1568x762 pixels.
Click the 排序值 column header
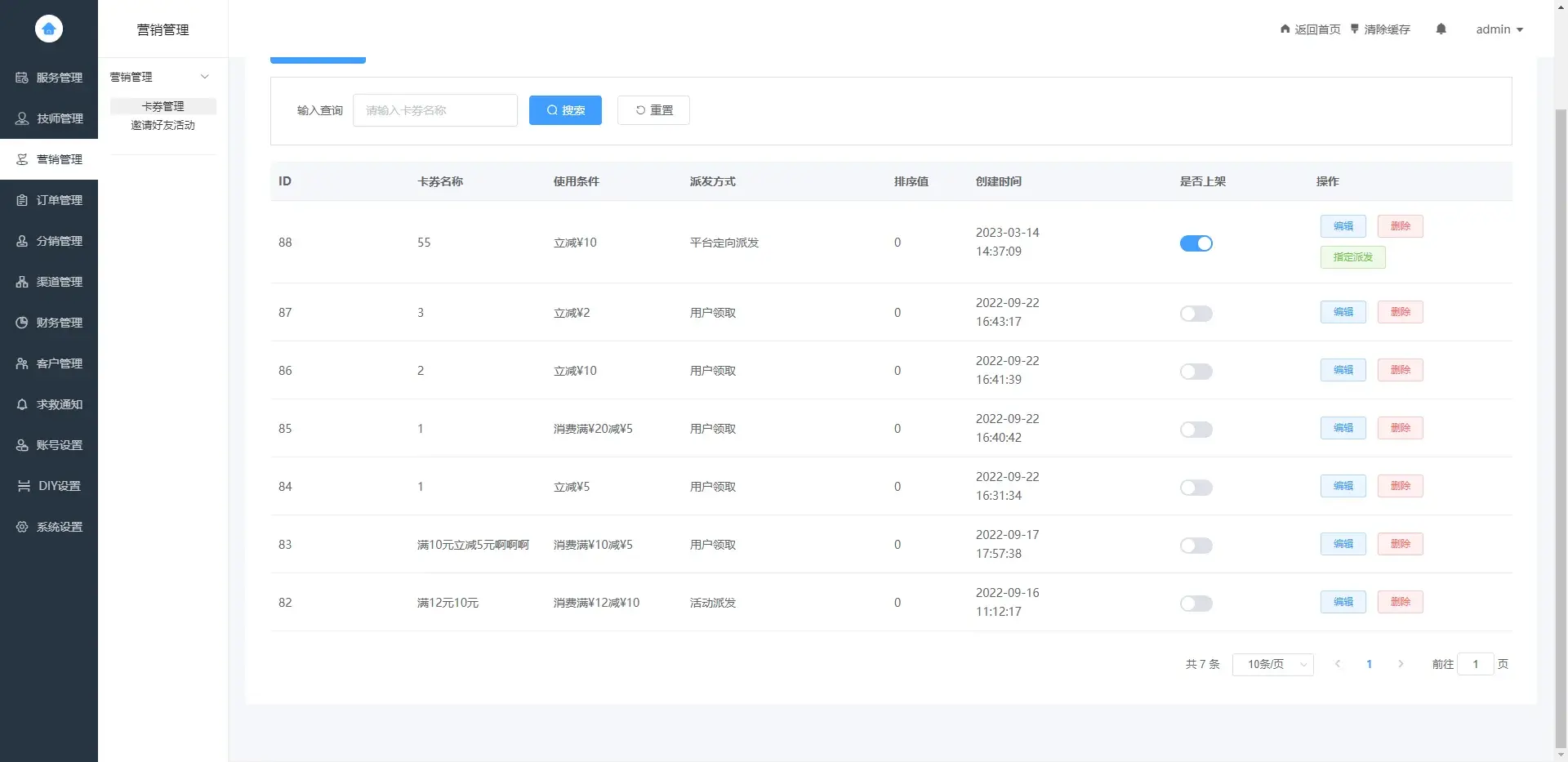(911, 181)
